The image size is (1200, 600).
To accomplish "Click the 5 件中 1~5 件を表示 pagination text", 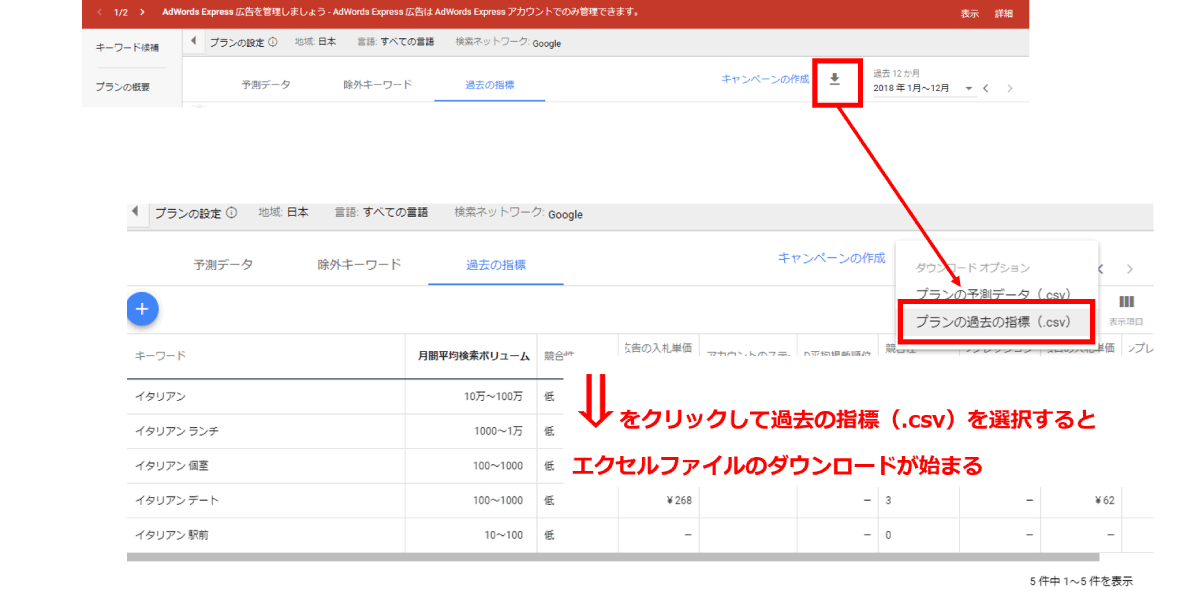I will tap(1081, 581).
